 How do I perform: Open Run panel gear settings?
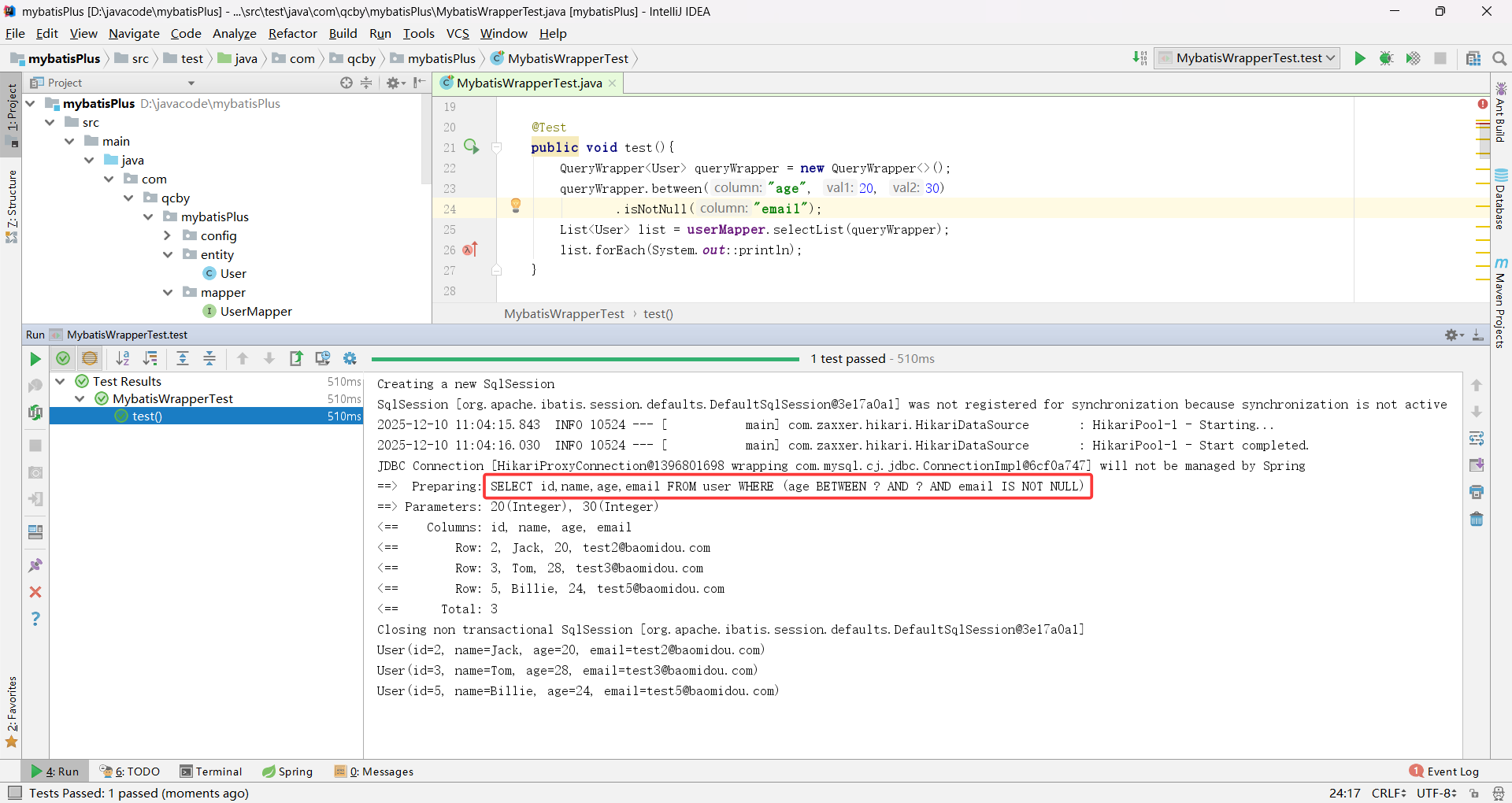click(1454, 335)
